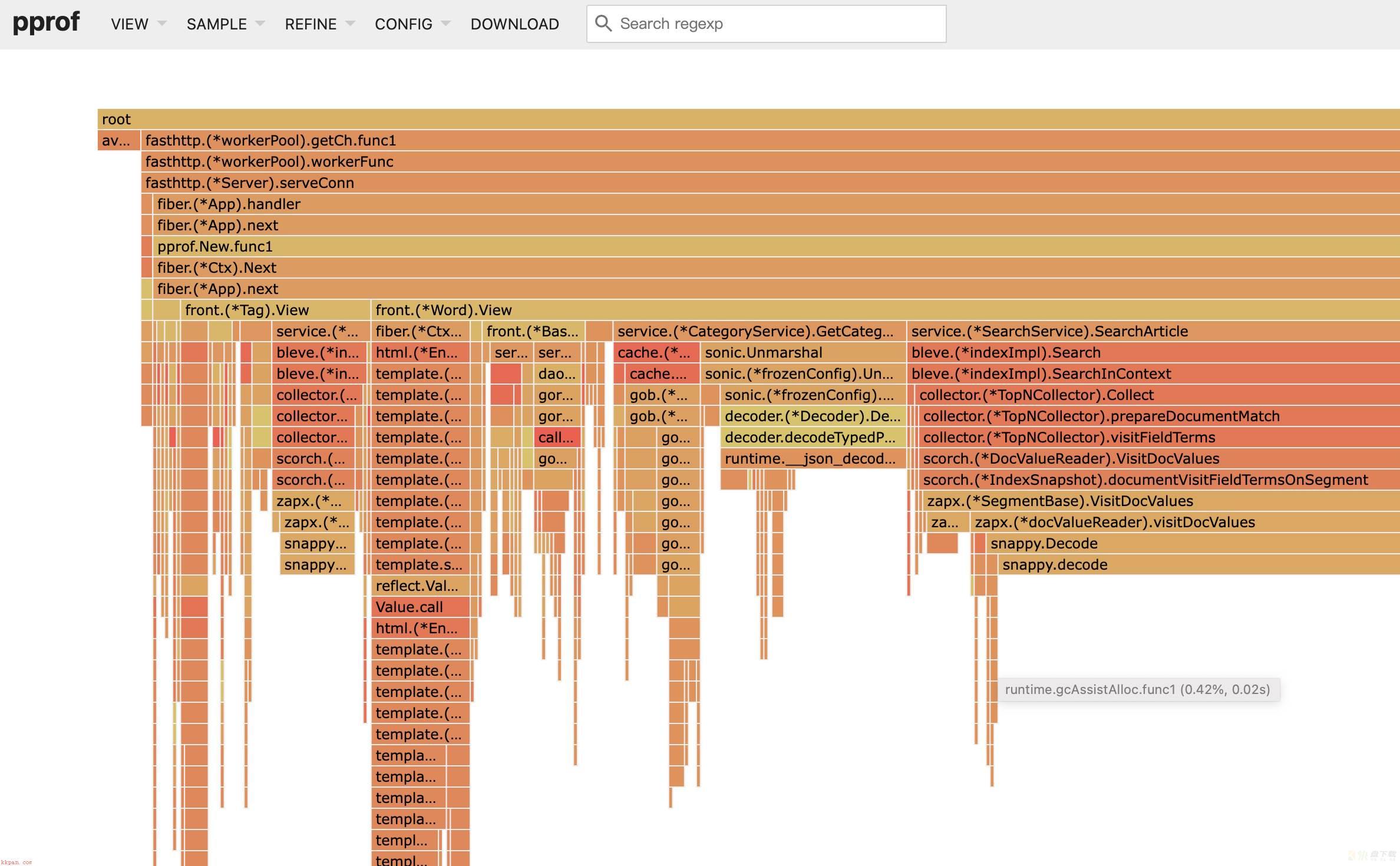The image size is (1400, 866).
Task: Select scorch.(*DocValueReader).VisitDocValues frame
Action: (x=1160, y=458)
